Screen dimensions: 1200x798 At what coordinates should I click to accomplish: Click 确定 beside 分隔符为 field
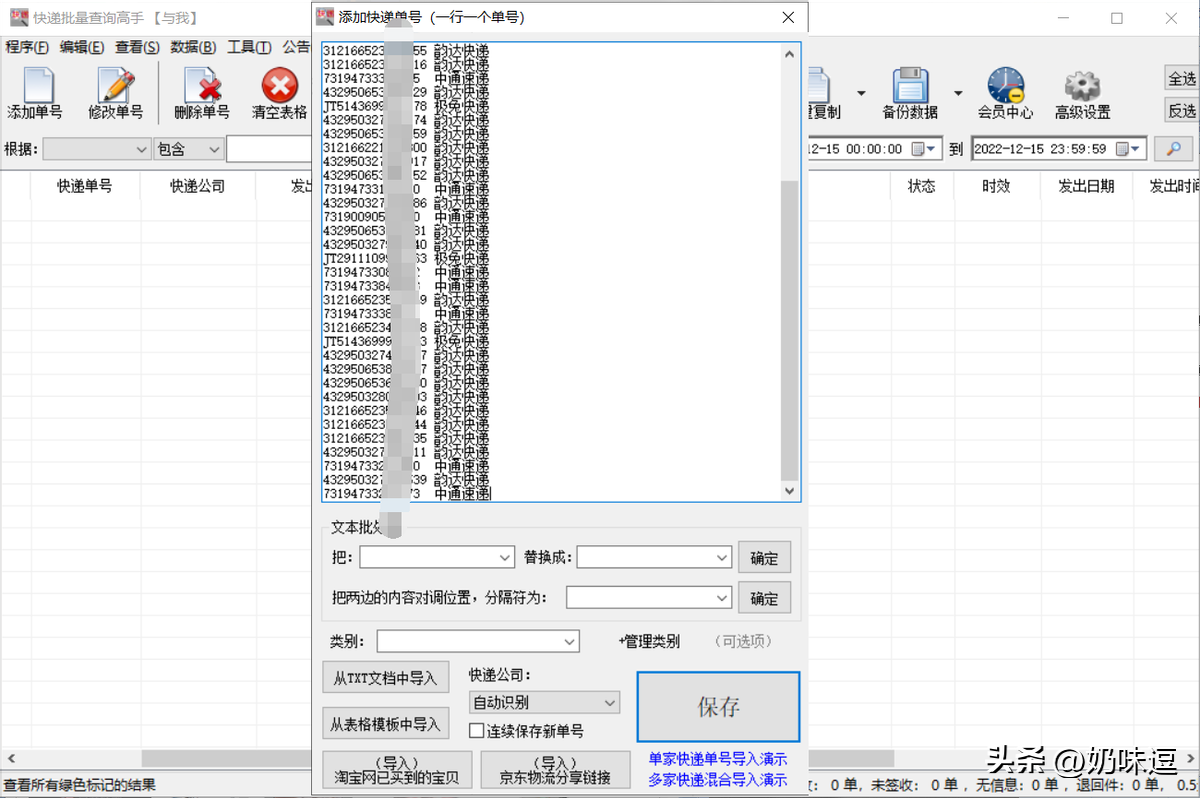(764, 598)
